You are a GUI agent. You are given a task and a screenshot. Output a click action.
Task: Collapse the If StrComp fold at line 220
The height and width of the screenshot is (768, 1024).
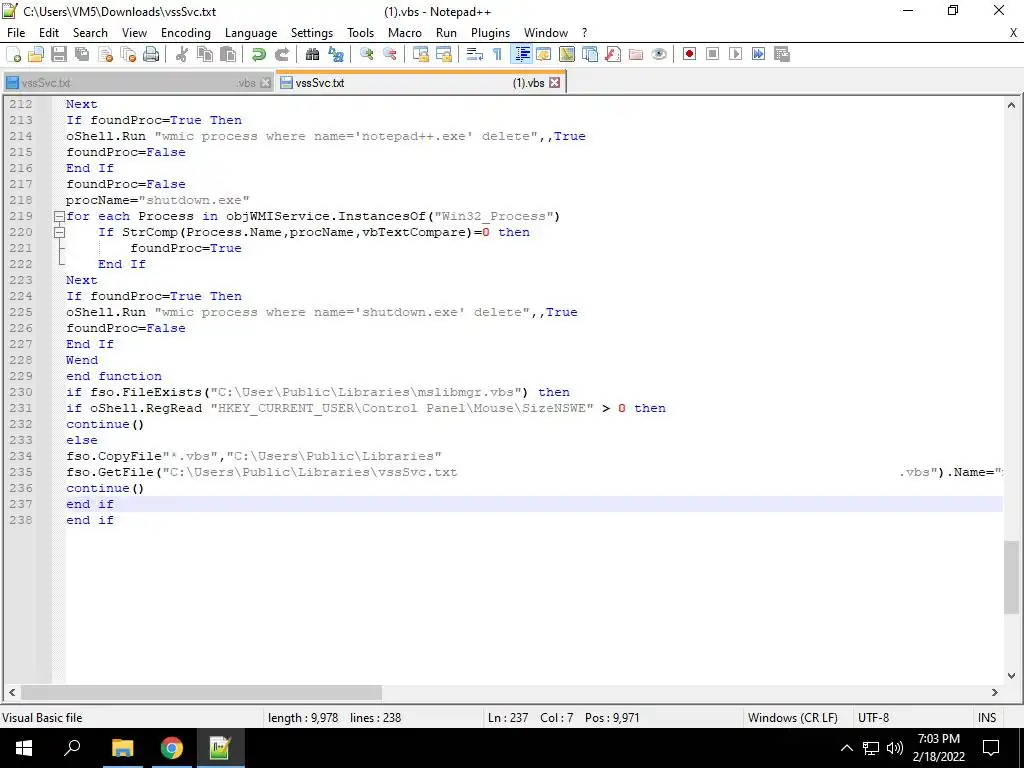click(59, 232)
